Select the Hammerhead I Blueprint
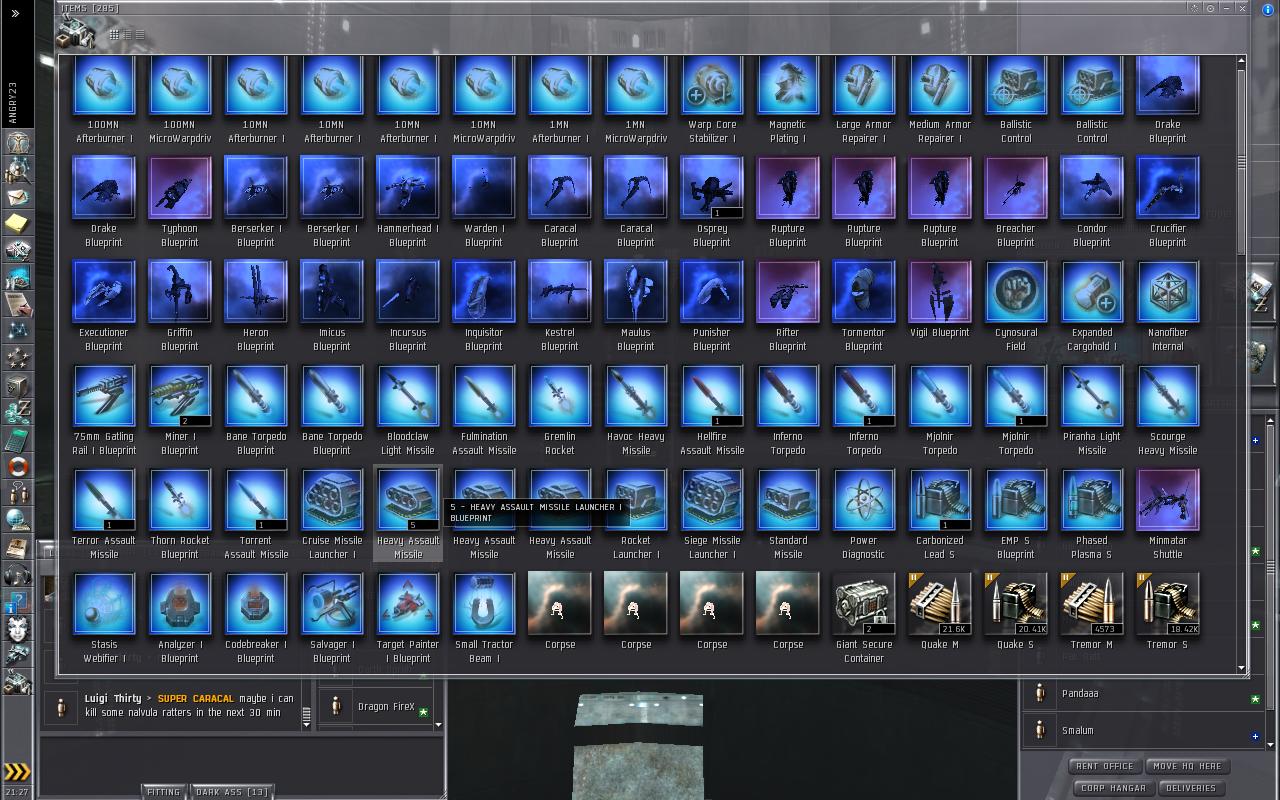The height and width of the screenshot is (800, 1280). click(408, 202)
